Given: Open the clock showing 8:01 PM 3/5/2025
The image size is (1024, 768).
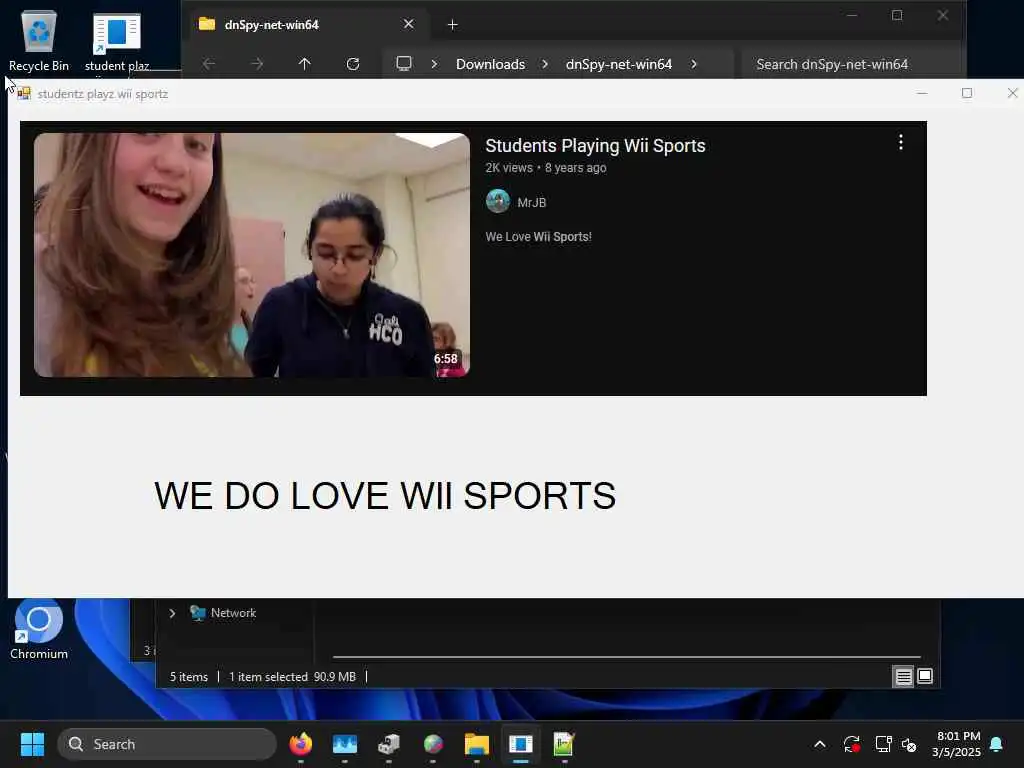Looking at the screenshot, I should [x=957, y=744].
